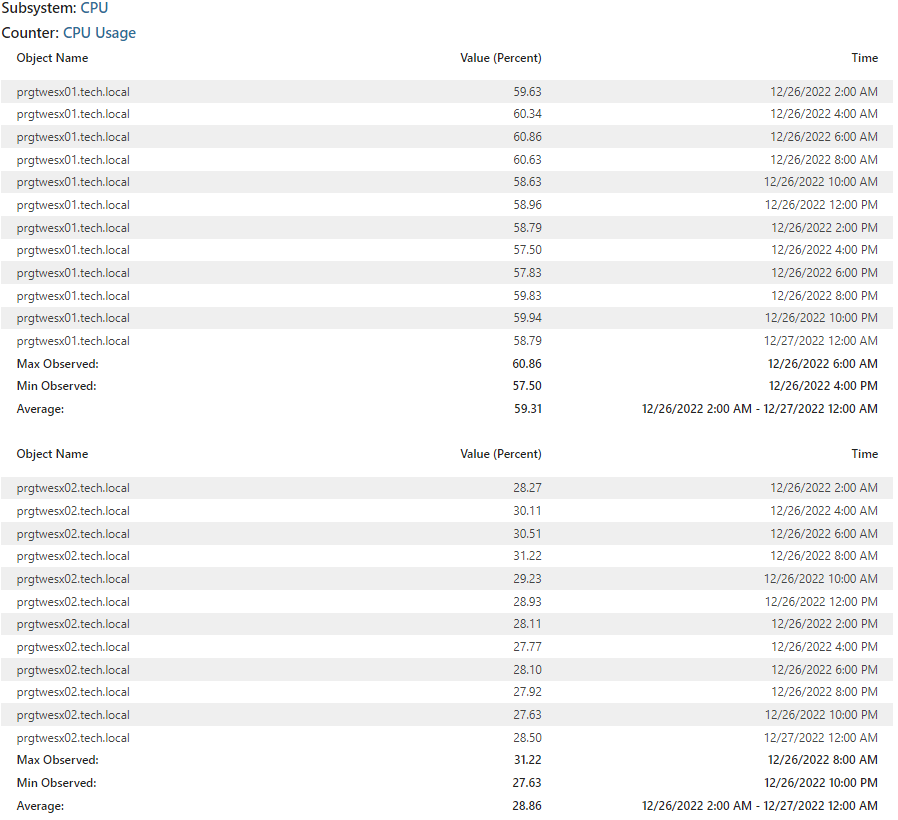Click time 12/26/2022 10:00 AM for prgtwesx01

[x=821, y=182]
